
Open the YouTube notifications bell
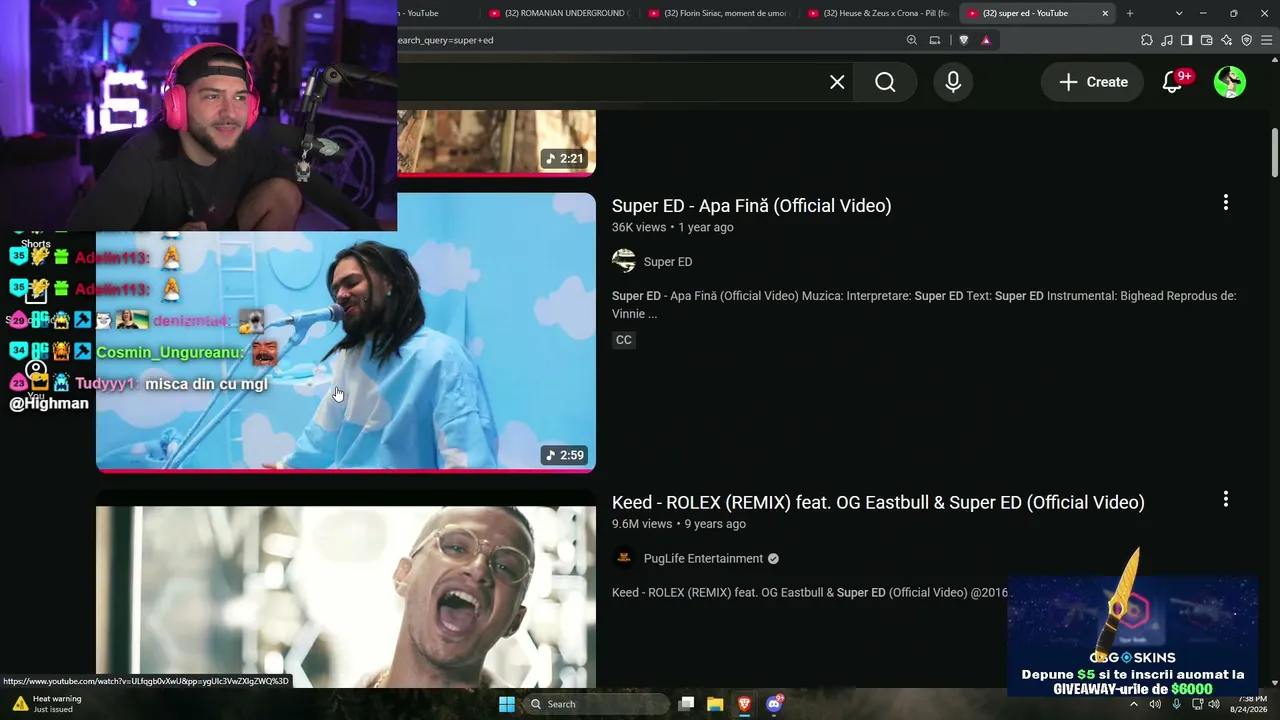coord(1173,82)
